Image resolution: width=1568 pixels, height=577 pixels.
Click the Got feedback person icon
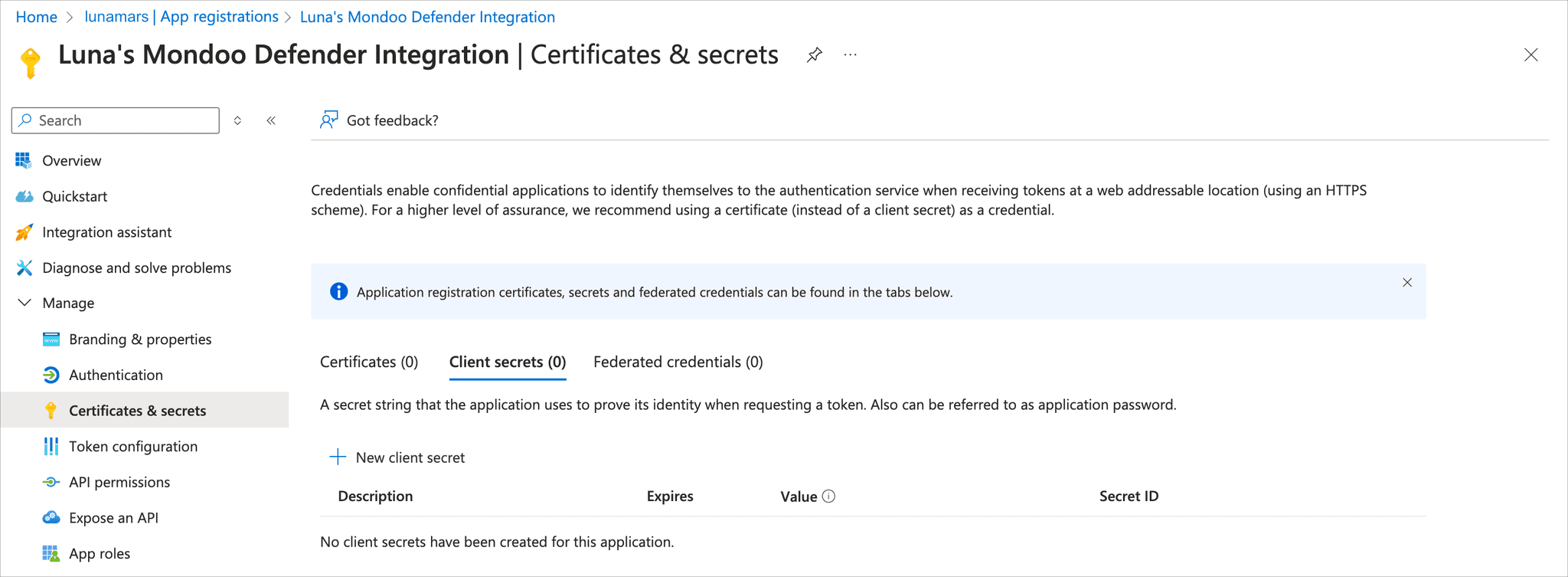pos(328,120)
